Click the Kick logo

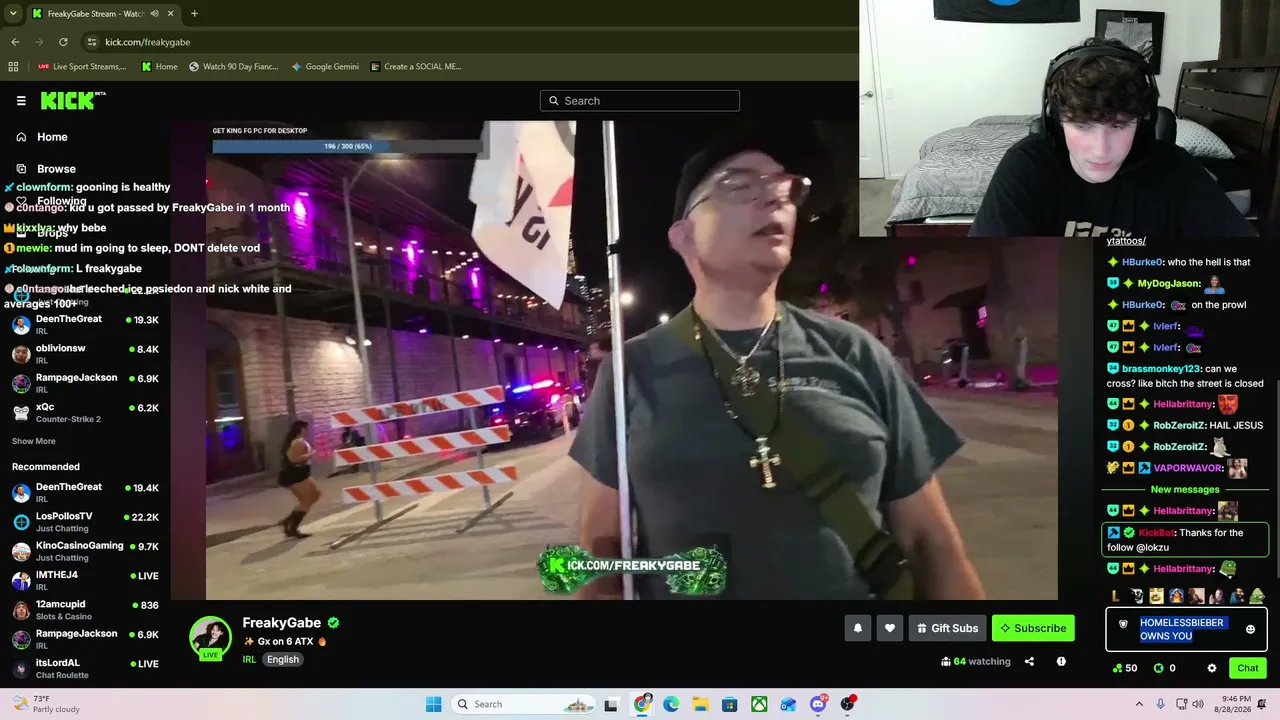click(x=73, y=100)
